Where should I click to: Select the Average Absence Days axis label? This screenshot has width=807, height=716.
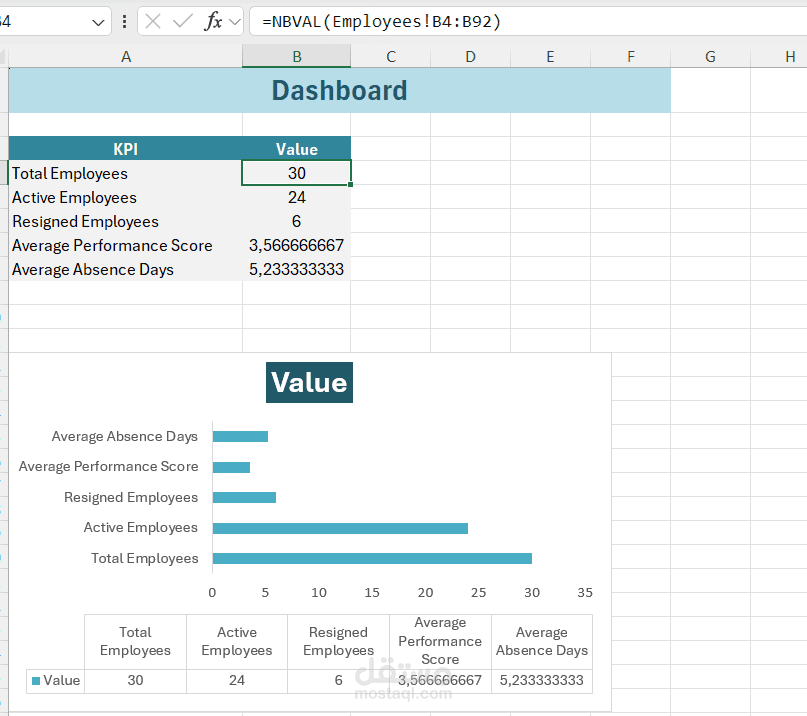coord(124,436)
